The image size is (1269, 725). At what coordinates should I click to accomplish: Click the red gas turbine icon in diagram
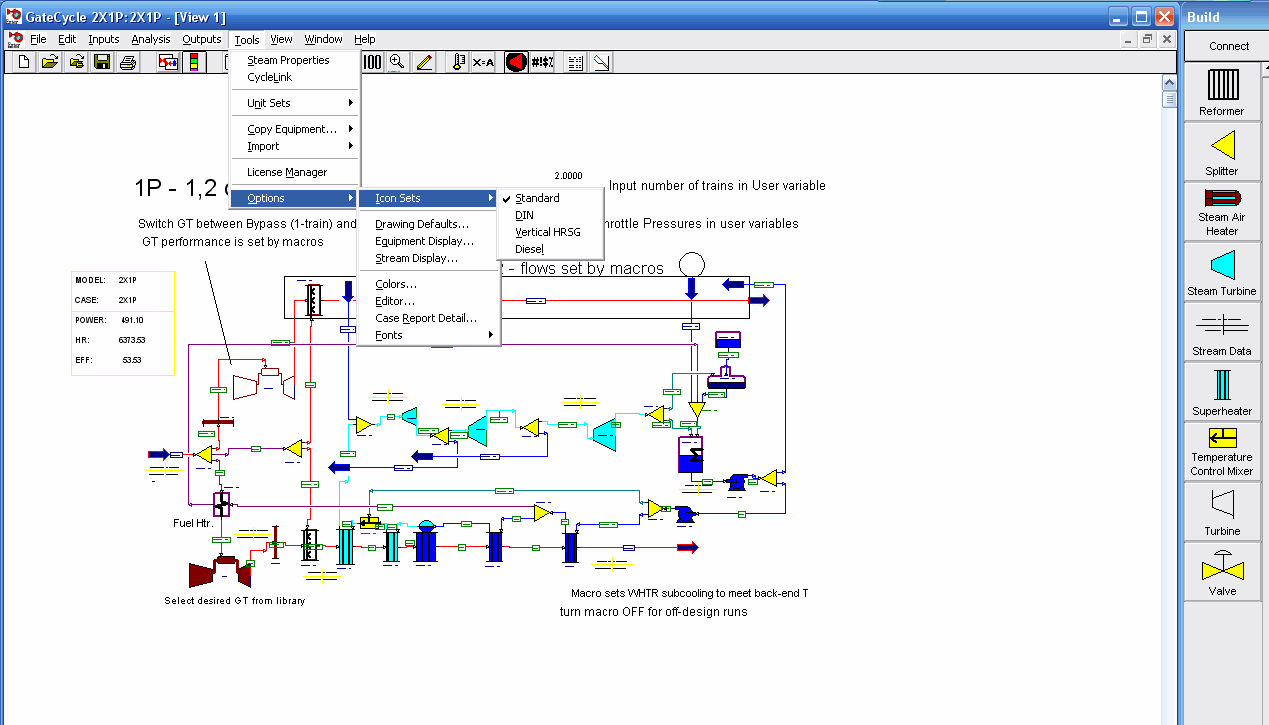pyautogui.click(x=220, y=572)
